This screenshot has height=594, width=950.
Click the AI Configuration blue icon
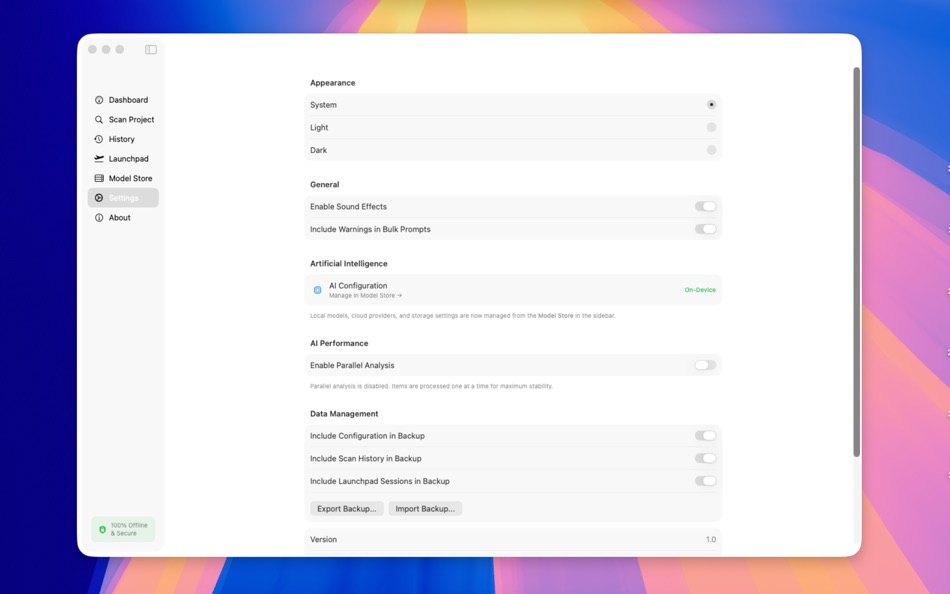(x=318, y=289)
